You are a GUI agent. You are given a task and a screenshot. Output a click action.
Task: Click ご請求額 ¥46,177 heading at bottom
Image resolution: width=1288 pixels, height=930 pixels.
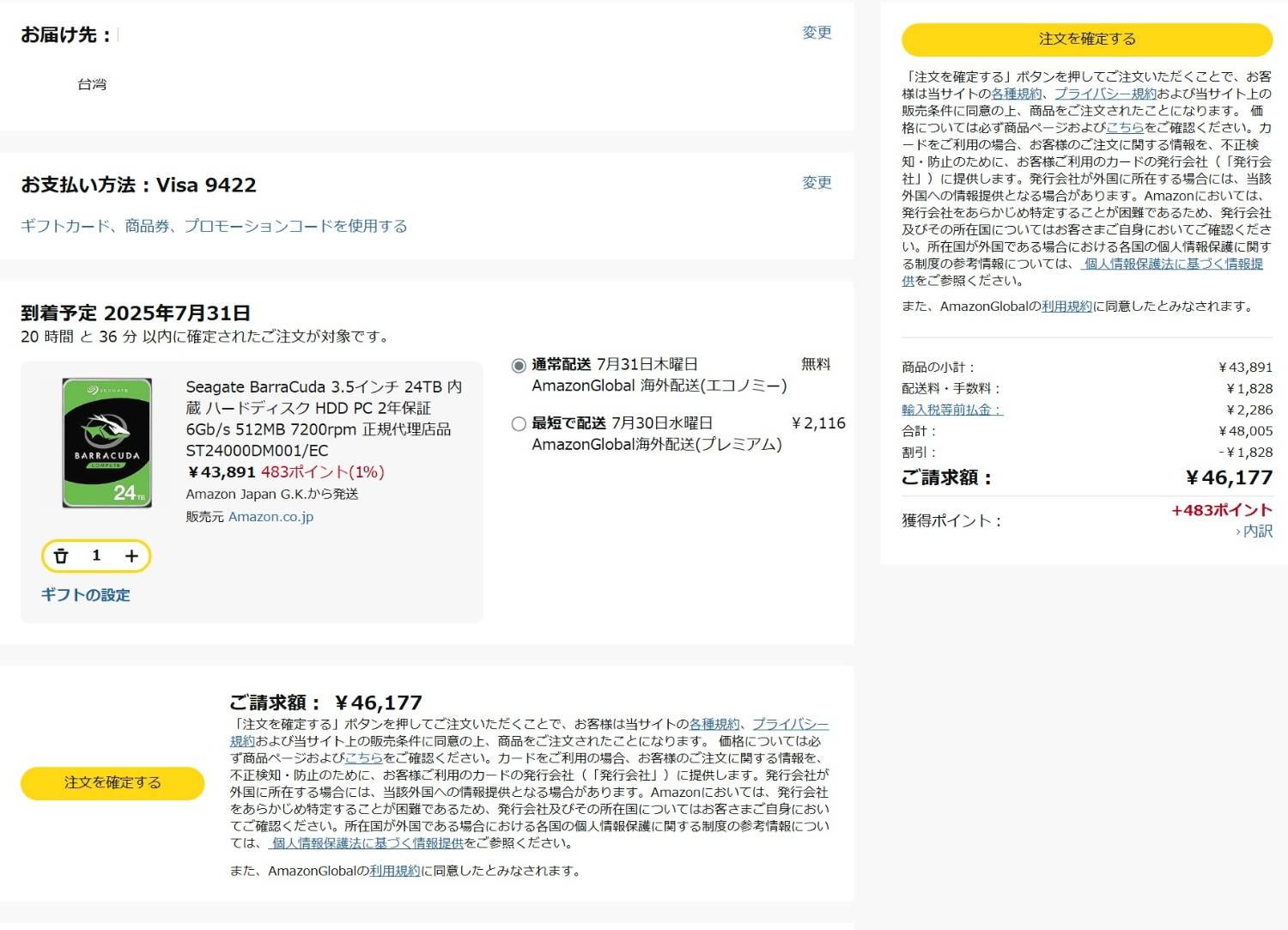pos(325,702)
